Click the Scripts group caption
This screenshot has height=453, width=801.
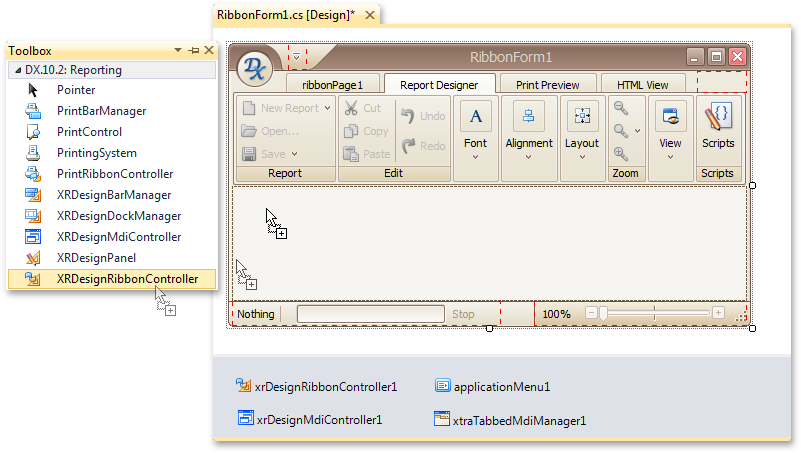coord(717,173)
